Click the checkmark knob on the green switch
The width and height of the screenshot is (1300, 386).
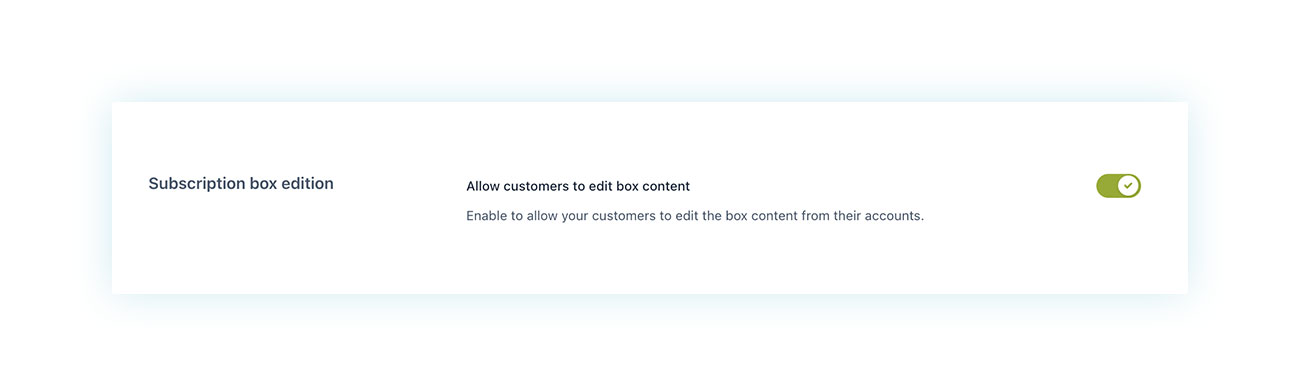pyautogui.click(x=1128, y=186)
